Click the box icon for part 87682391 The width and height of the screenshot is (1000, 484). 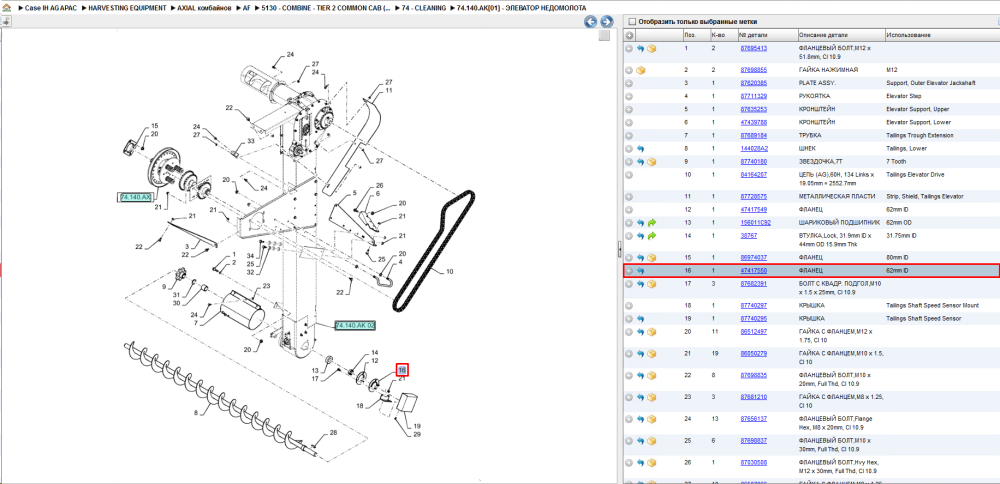pos(652,284)
